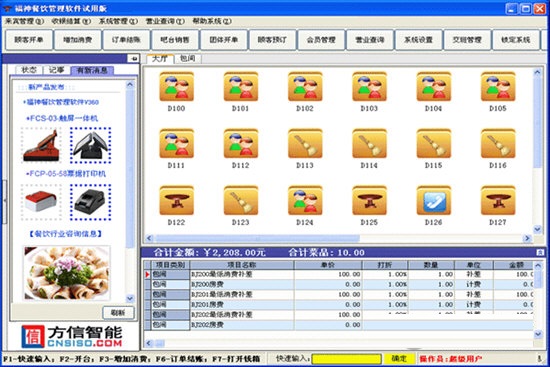Open 收银结算 menu

(71, 21)
